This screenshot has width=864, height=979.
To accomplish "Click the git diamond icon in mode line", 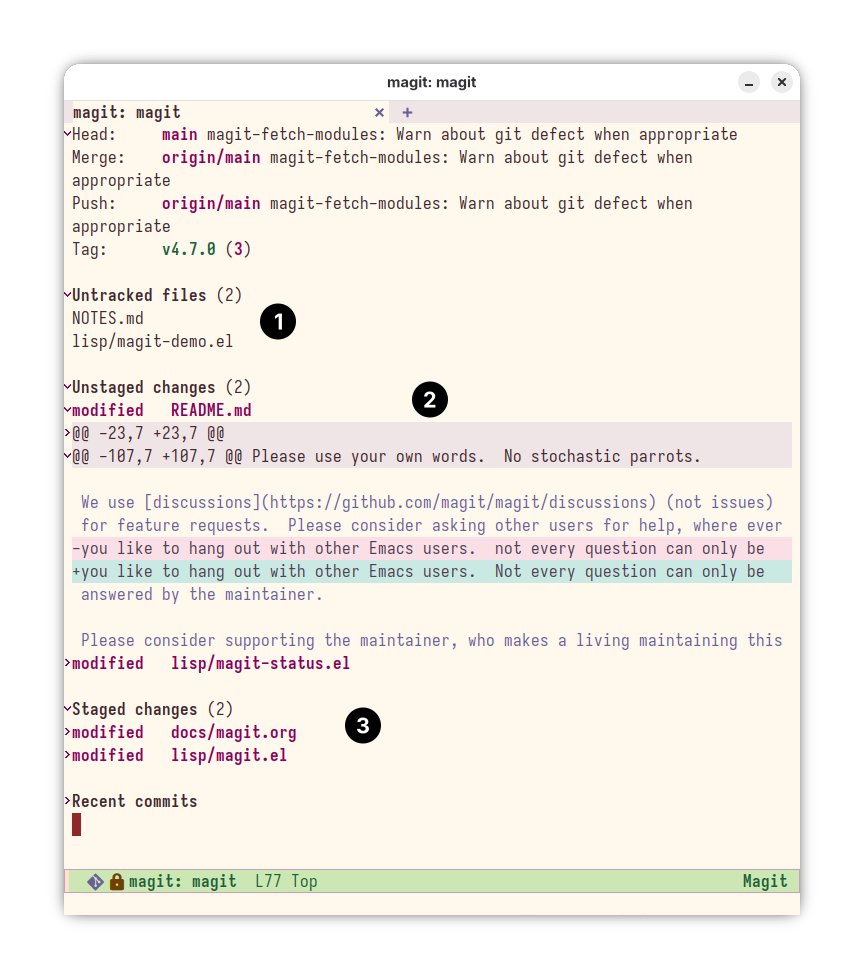I will pyautogui.click(x=96, y=882).
